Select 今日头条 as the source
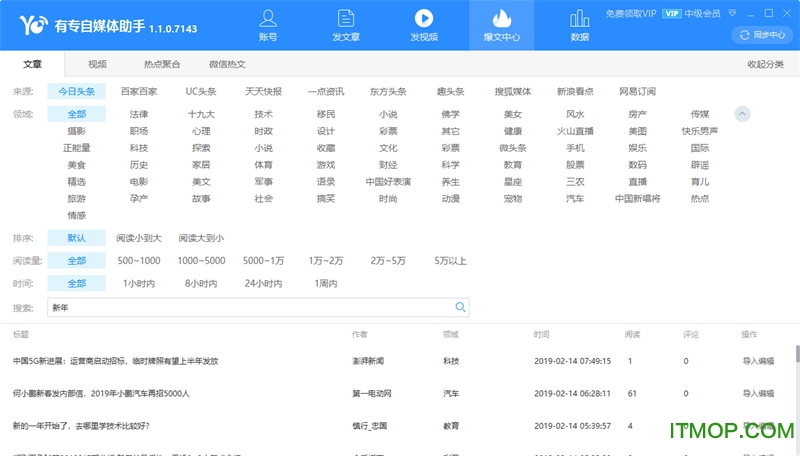Image resolution: width=800 pixels, height=456 pixels. (77, 91)
